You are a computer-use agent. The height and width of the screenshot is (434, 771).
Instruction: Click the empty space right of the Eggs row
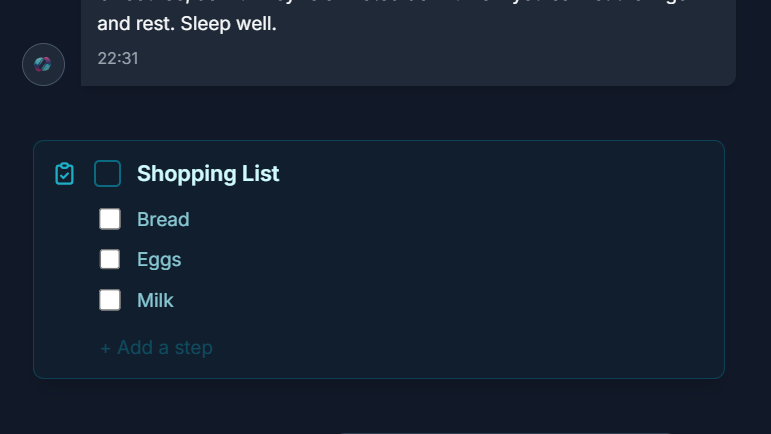pyautogui.click(x=450, y=260)
